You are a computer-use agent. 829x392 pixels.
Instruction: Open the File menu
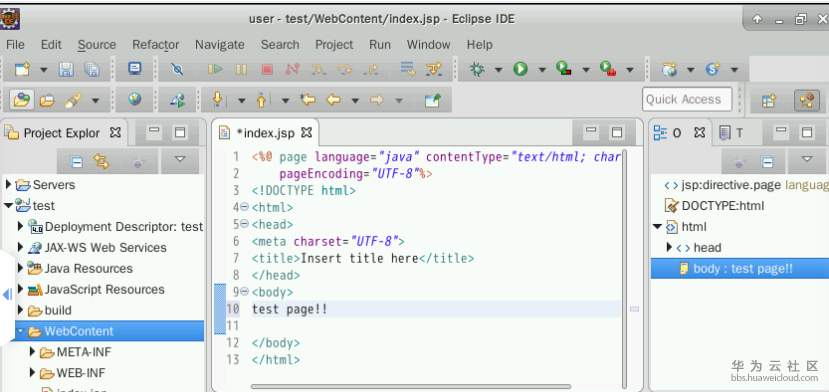coord(15,45)
